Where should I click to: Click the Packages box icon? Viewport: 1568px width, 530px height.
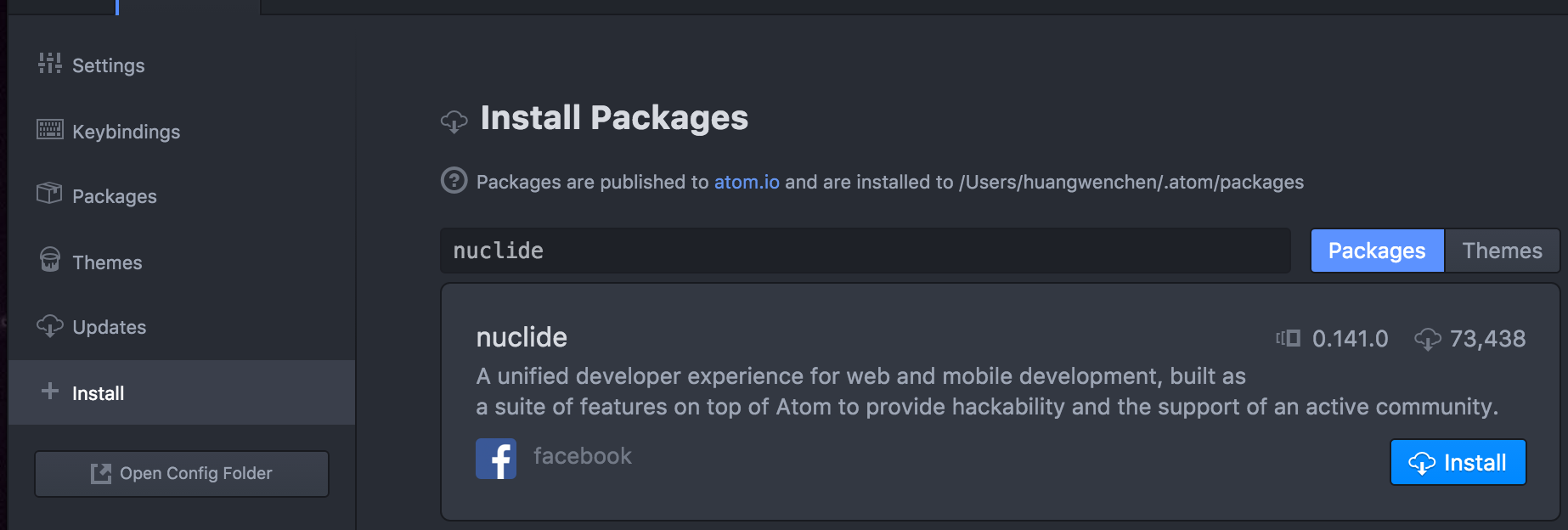coord(49,194)
